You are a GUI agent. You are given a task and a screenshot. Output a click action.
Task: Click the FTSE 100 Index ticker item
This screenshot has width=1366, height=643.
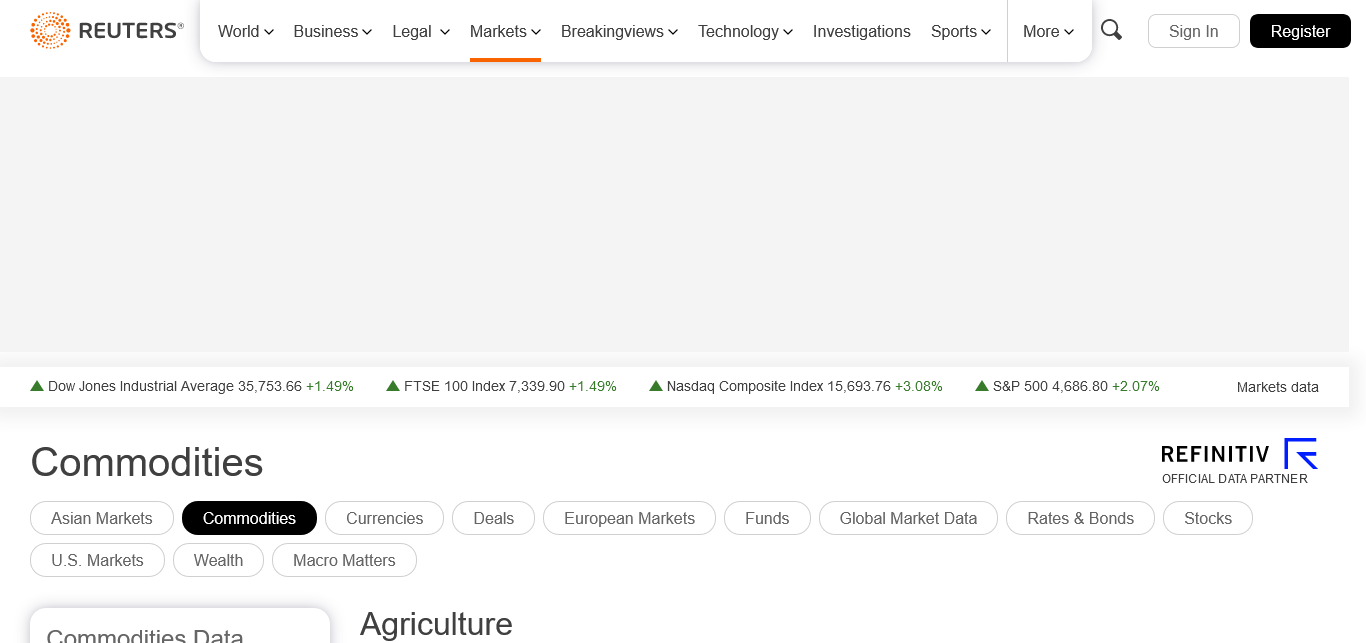point(501,386)
